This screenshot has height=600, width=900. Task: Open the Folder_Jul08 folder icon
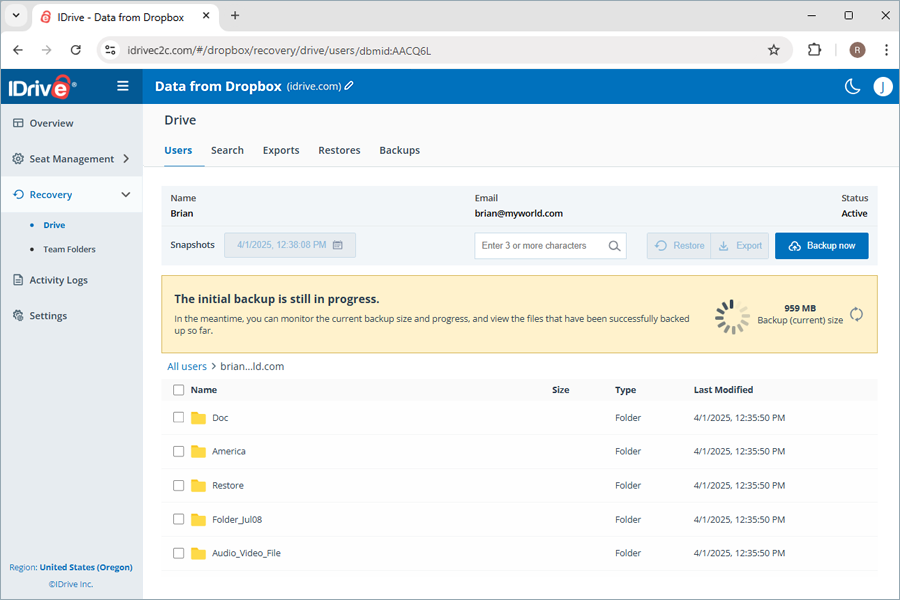pyautogui.click(x=198, y=520)
